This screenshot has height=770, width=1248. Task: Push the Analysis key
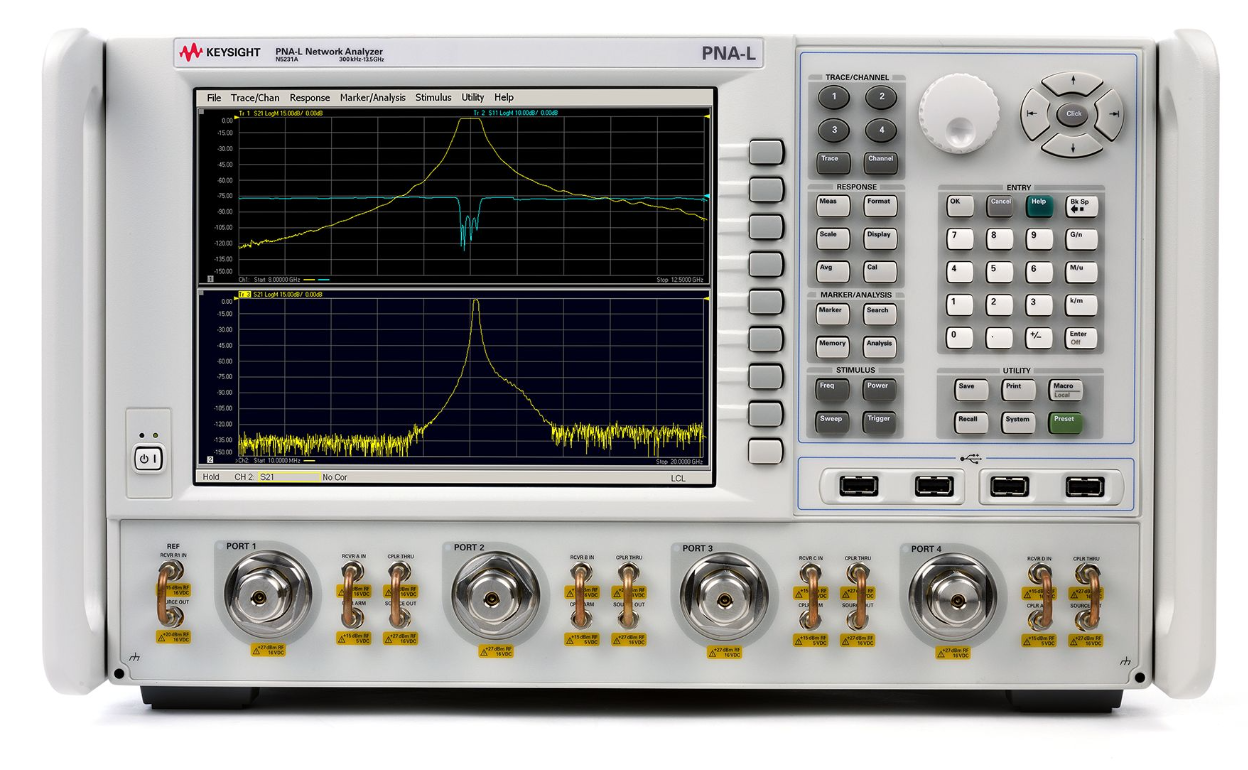tap(880, 348)
